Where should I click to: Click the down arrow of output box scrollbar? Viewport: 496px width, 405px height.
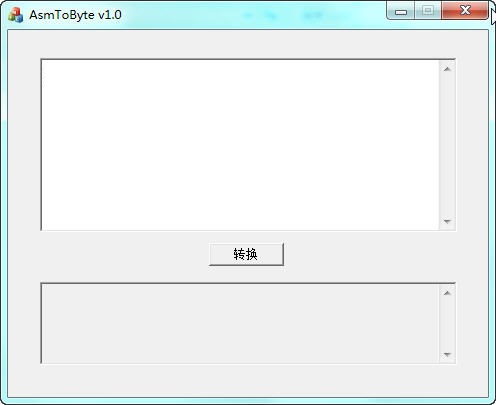(x=447, y=355)
